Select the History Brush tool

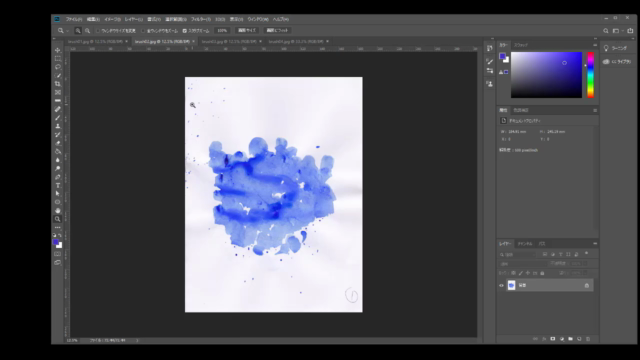click(58, 135)
